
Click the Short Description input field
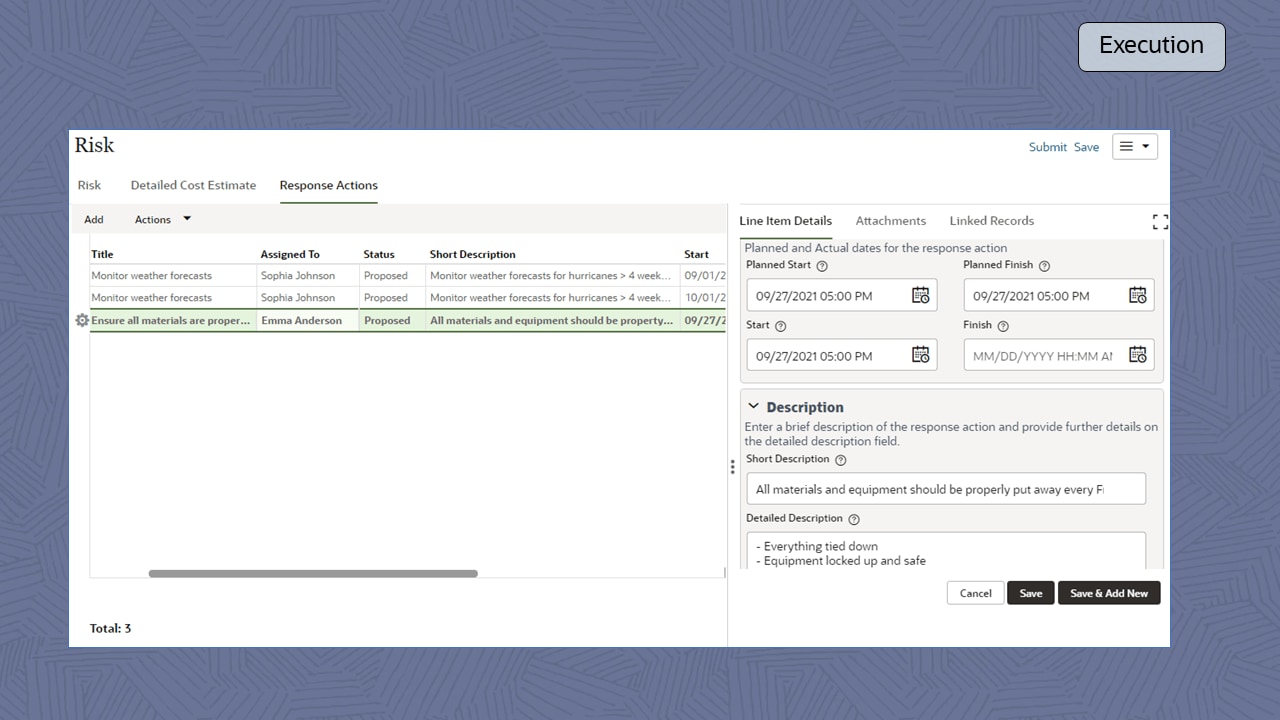tap(945, 489)
